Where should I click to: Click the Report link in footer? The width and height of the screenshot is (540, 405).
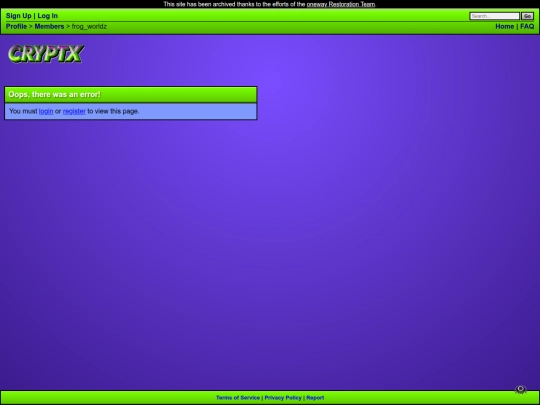[315, 398]
